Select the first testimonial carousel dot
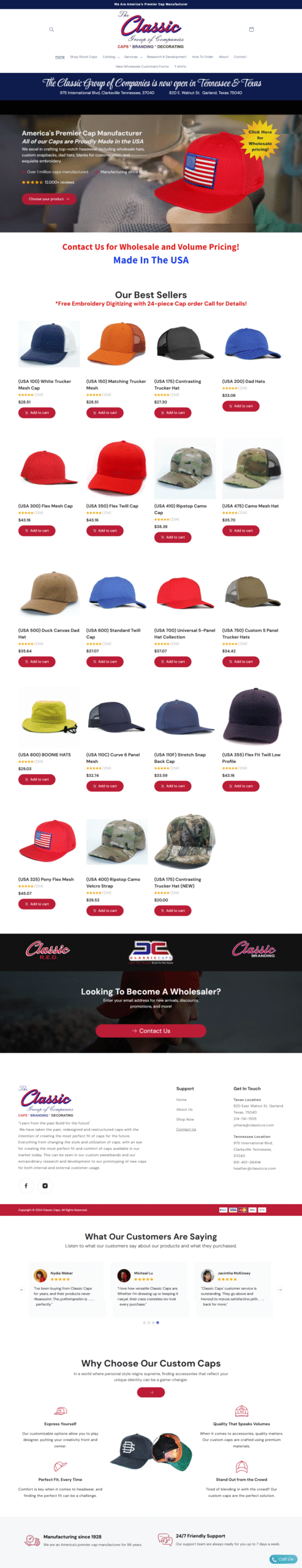This screenshot has height=1568, width=302. click(145, 1322)
